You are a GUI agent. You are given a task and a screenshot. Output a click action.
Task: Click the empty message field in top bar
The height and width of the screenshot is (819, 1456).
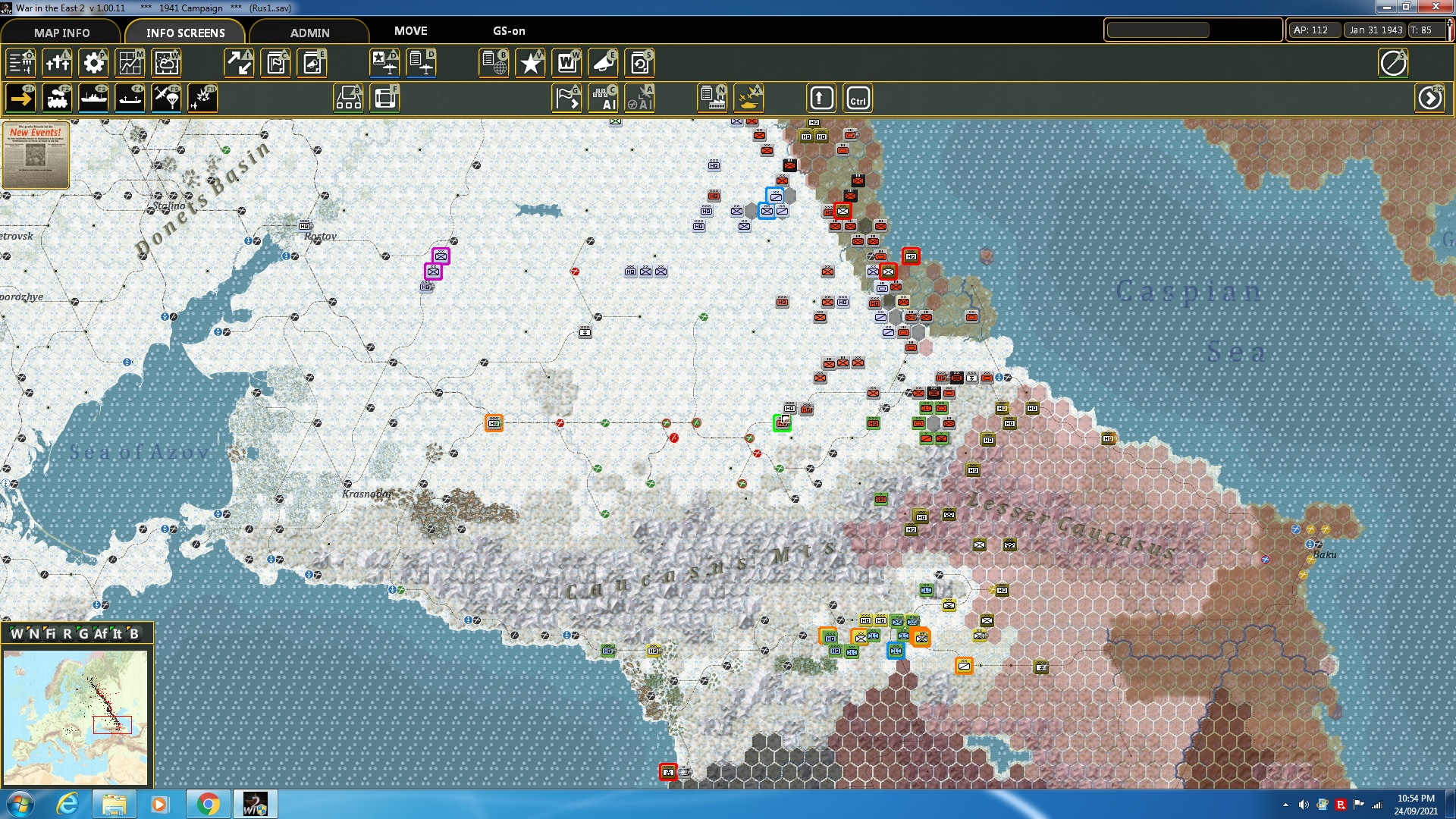1158,30
